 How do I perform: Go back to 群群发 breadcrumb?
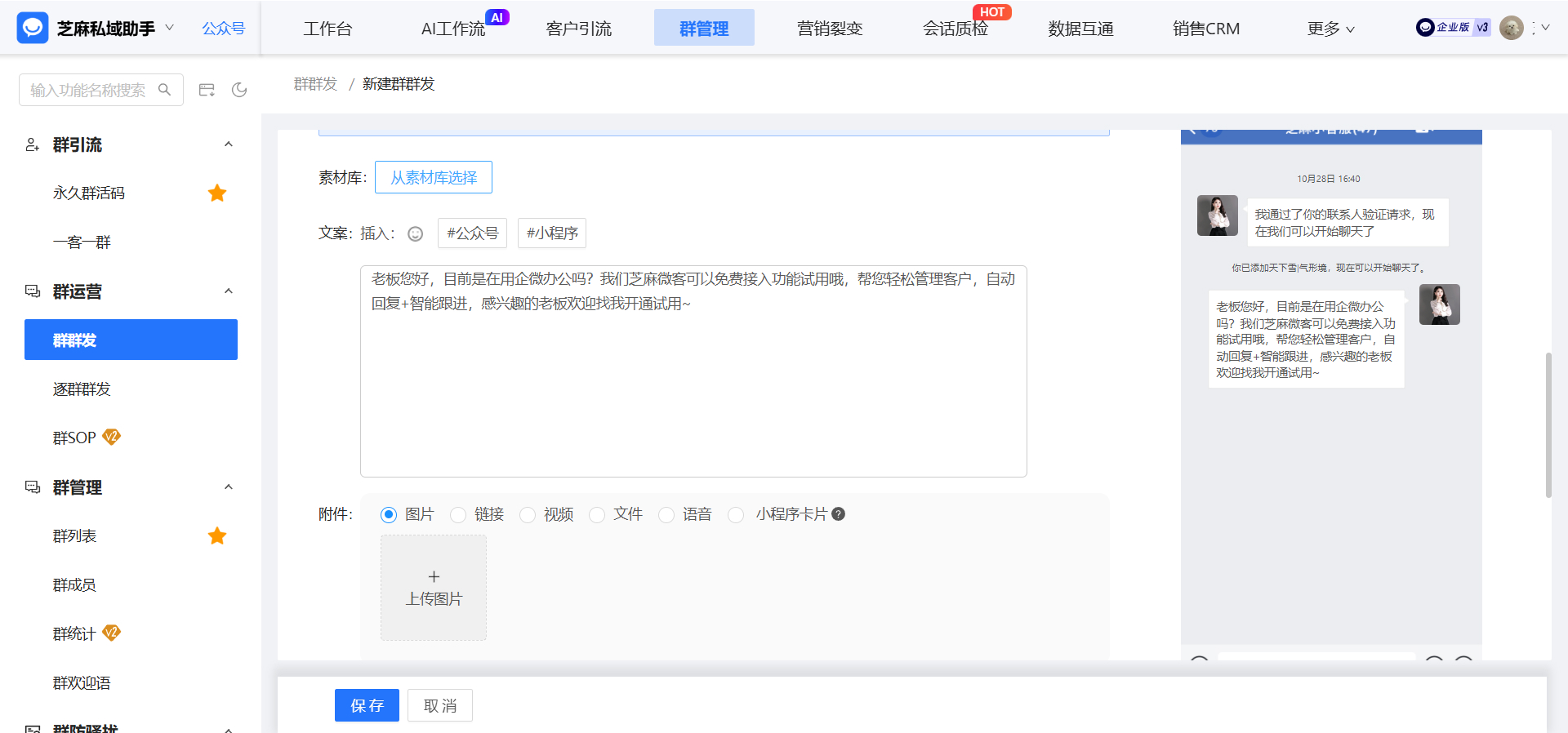pos(315,84)
